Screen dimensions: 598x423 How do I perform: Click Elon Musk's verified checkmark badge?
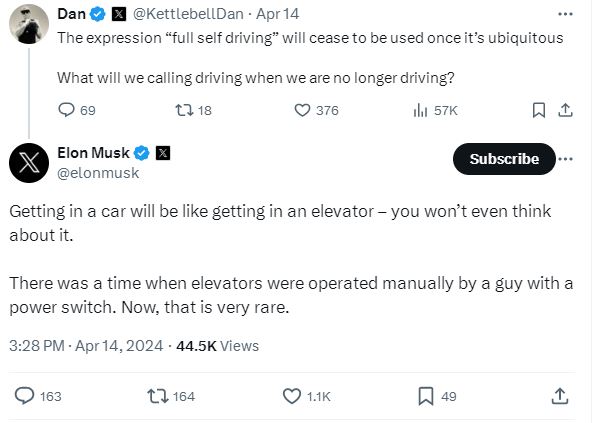(141, 153)
